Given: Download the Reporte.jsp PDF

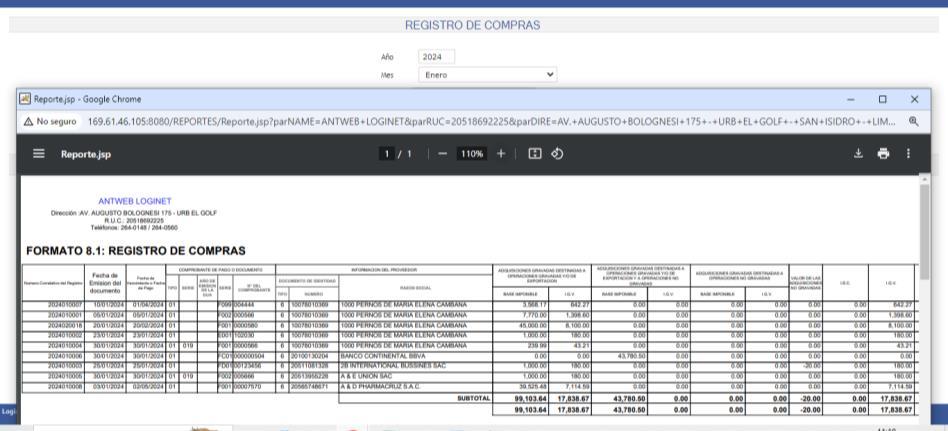Looking at the screenshot, I should (x=858, y=154).
